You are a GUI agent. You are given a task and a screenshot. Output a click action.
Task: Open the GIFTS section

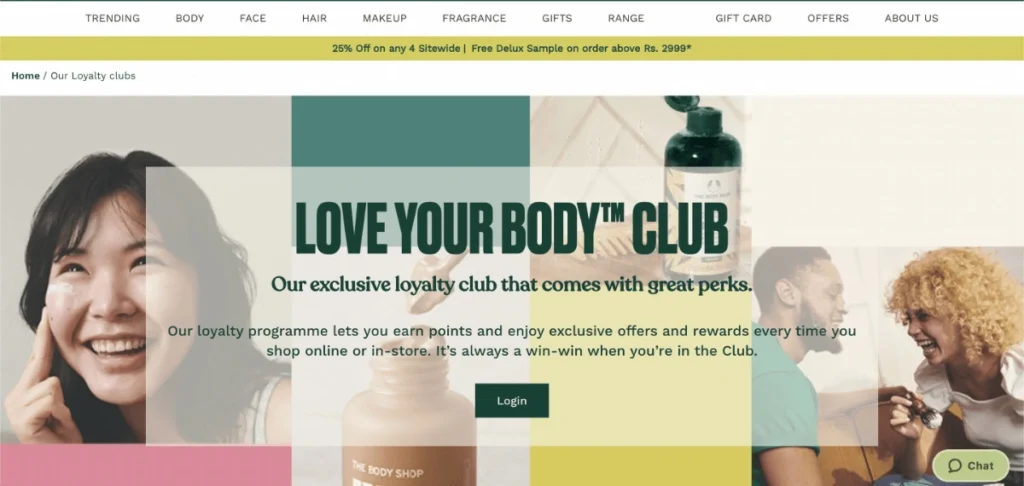point(557,18)
